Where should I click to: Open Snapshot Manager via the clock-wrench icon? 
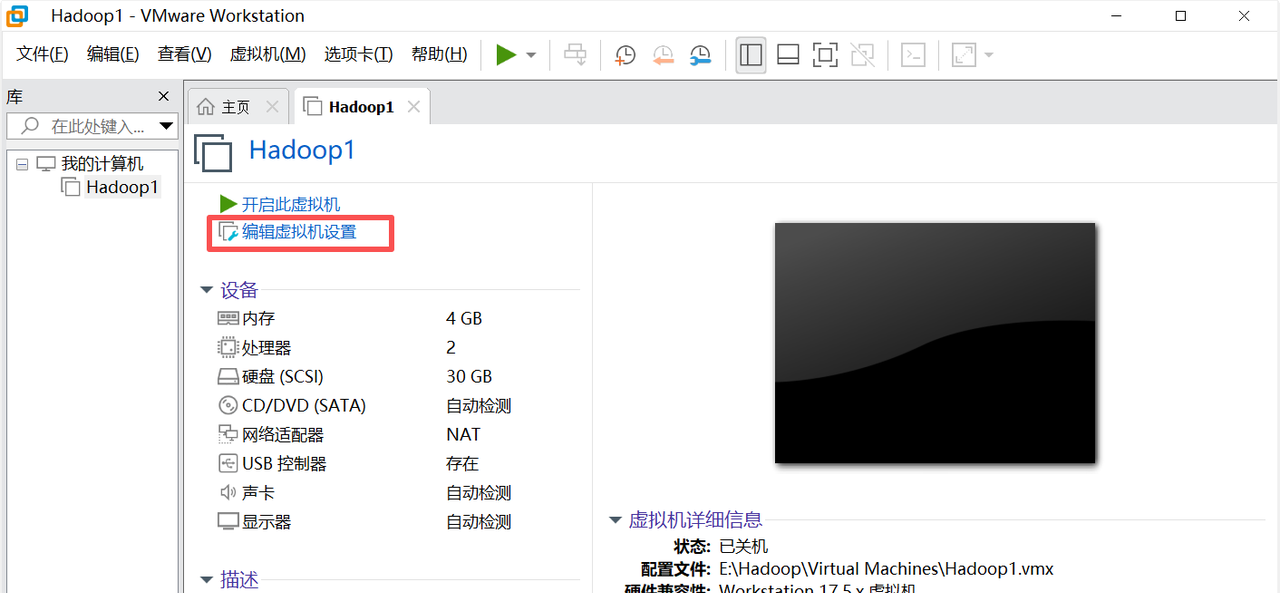pyautogui.click(x=700, y=54)
